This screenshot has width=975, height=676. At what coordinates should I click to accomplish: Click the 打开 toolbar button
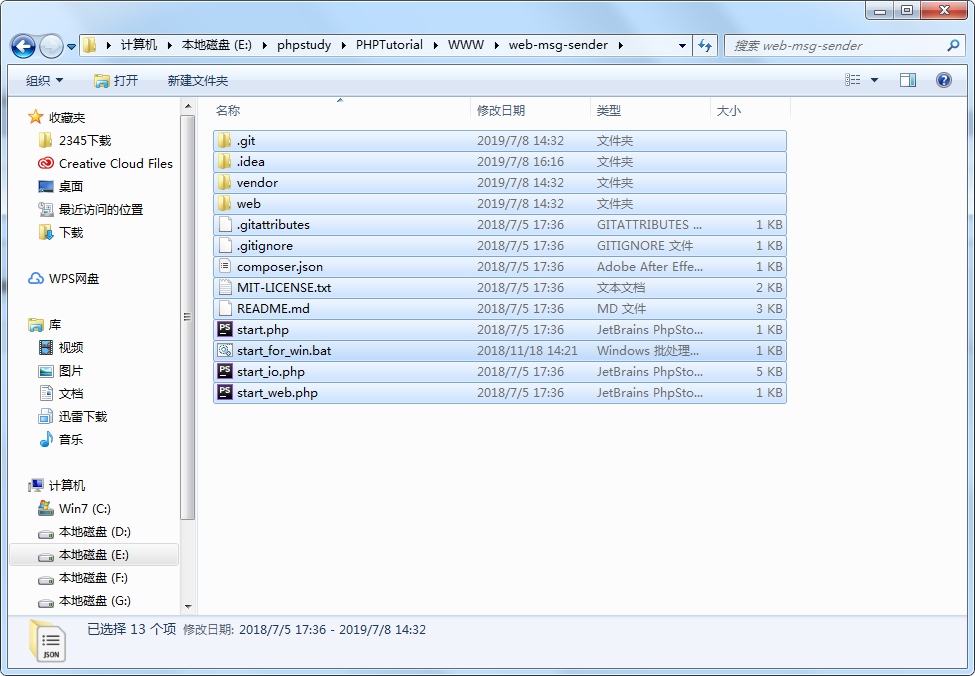click(x=116, y=80)
